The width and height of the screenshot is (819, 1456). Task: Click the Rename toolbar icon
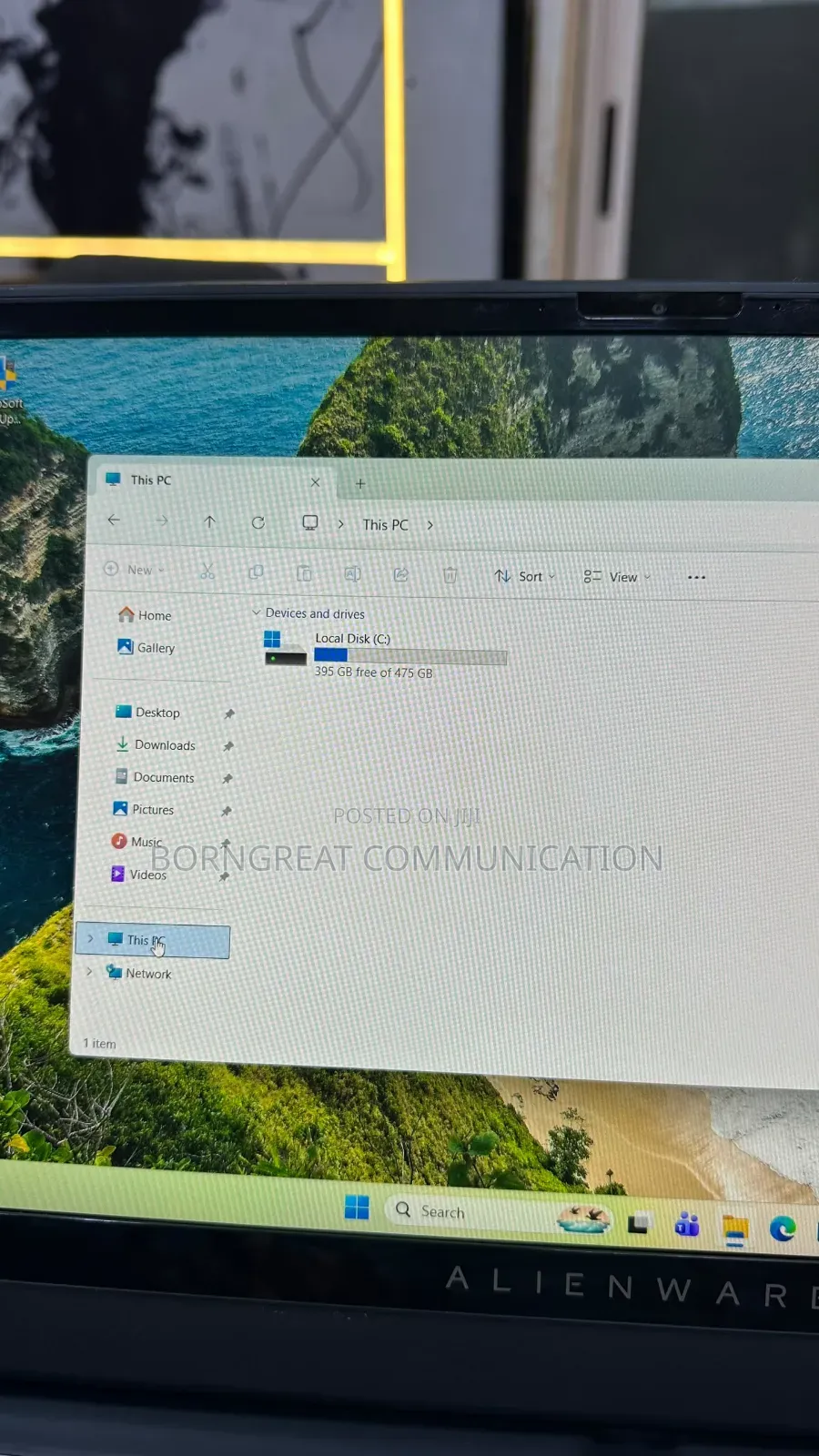pos(352,573)
